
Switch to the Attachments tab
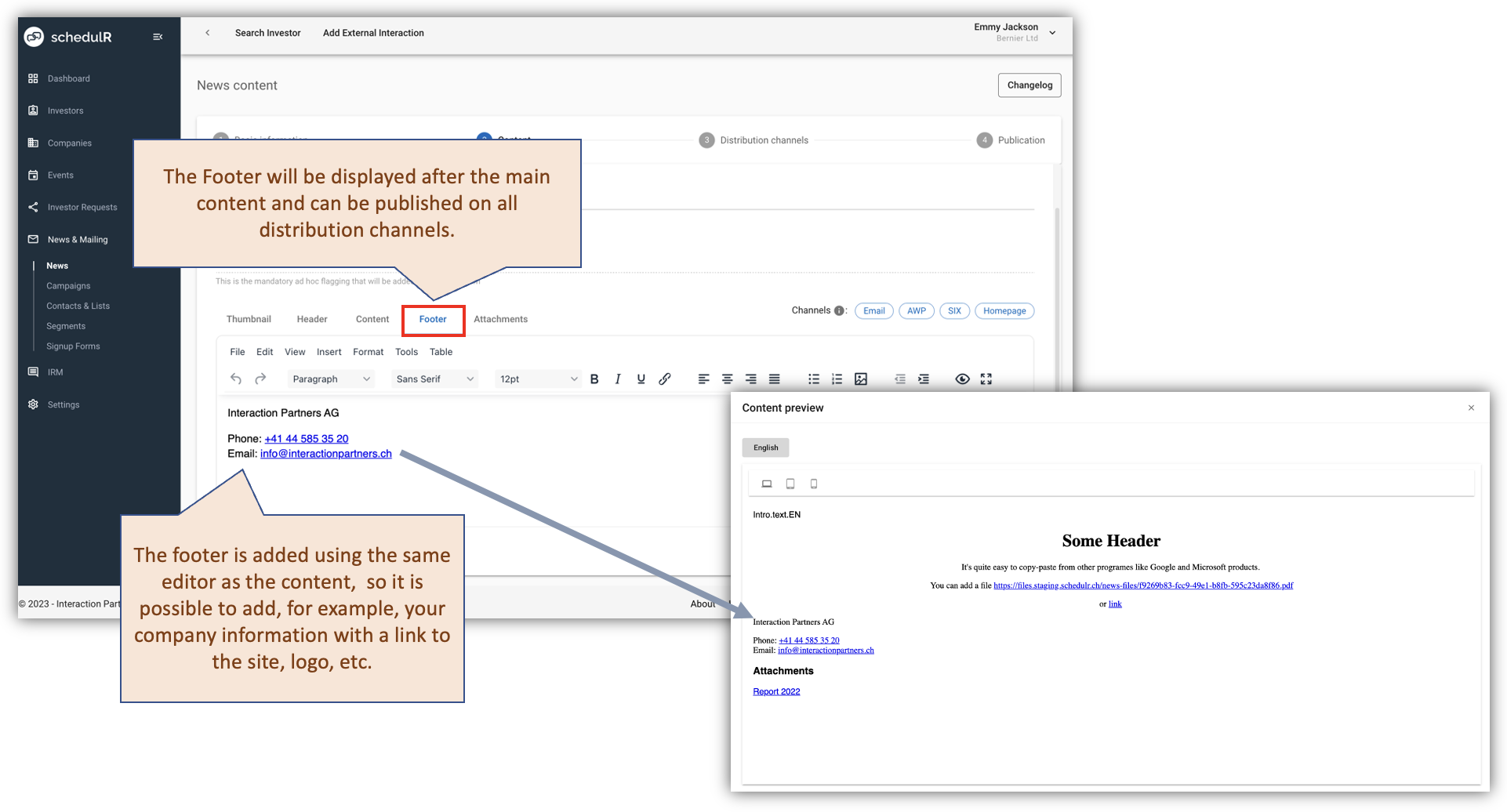[x=500, y=319]
